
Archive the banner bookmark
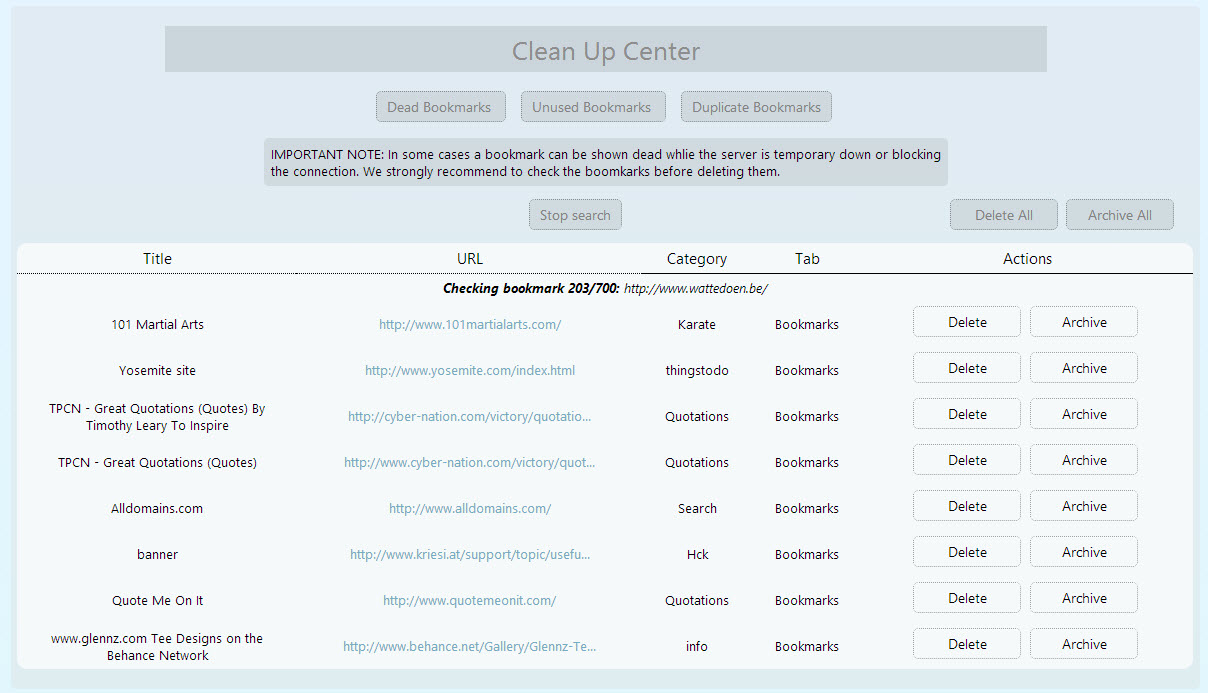1083,552
